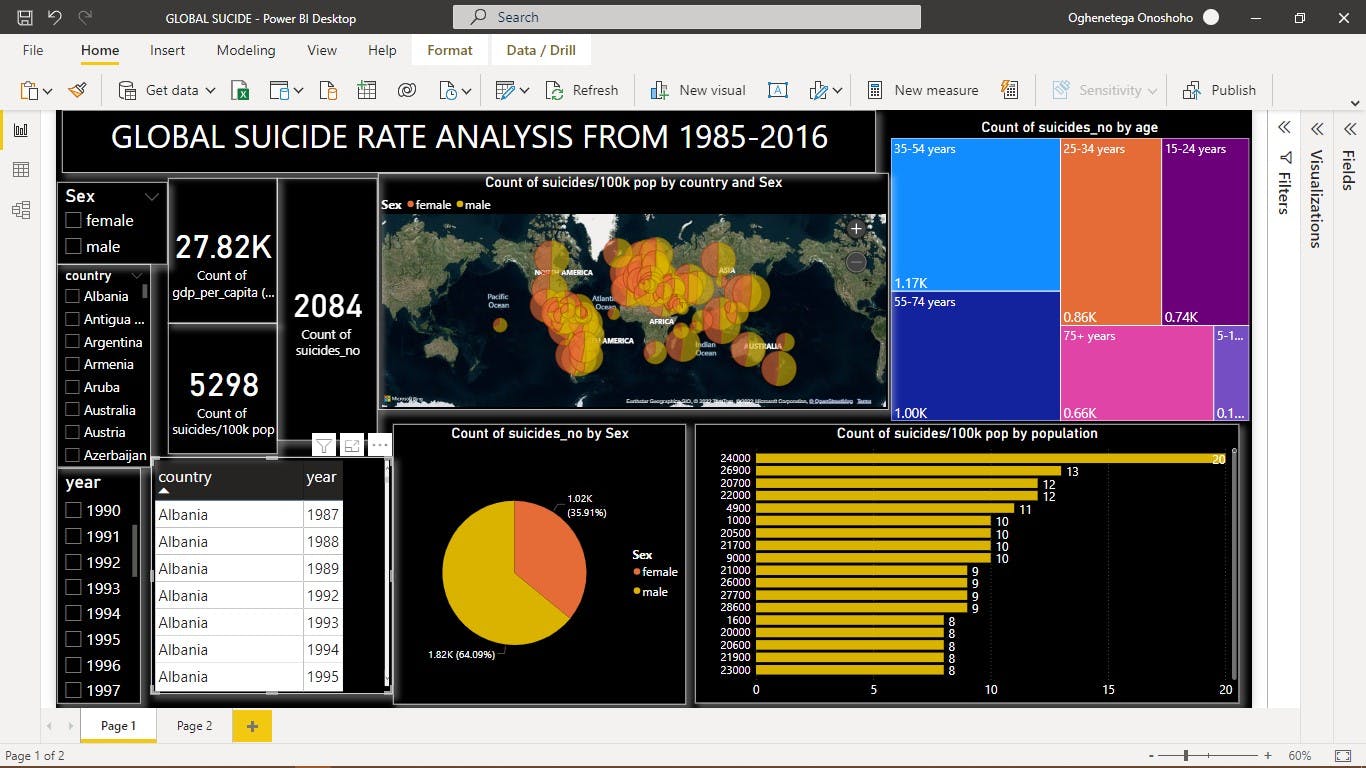
Task: Open the File menu
Action: click(33, 50)
